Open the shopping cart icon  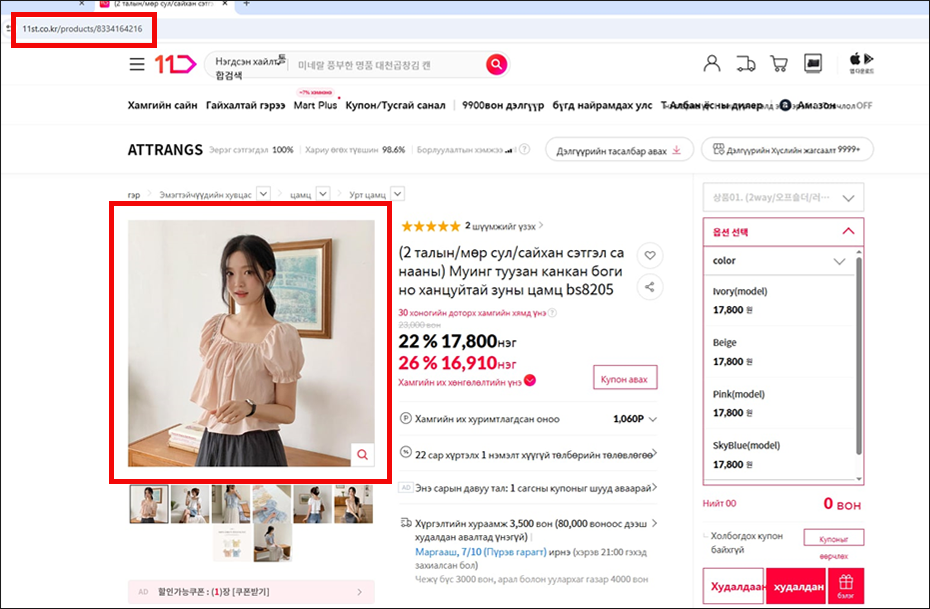(778, 64)
